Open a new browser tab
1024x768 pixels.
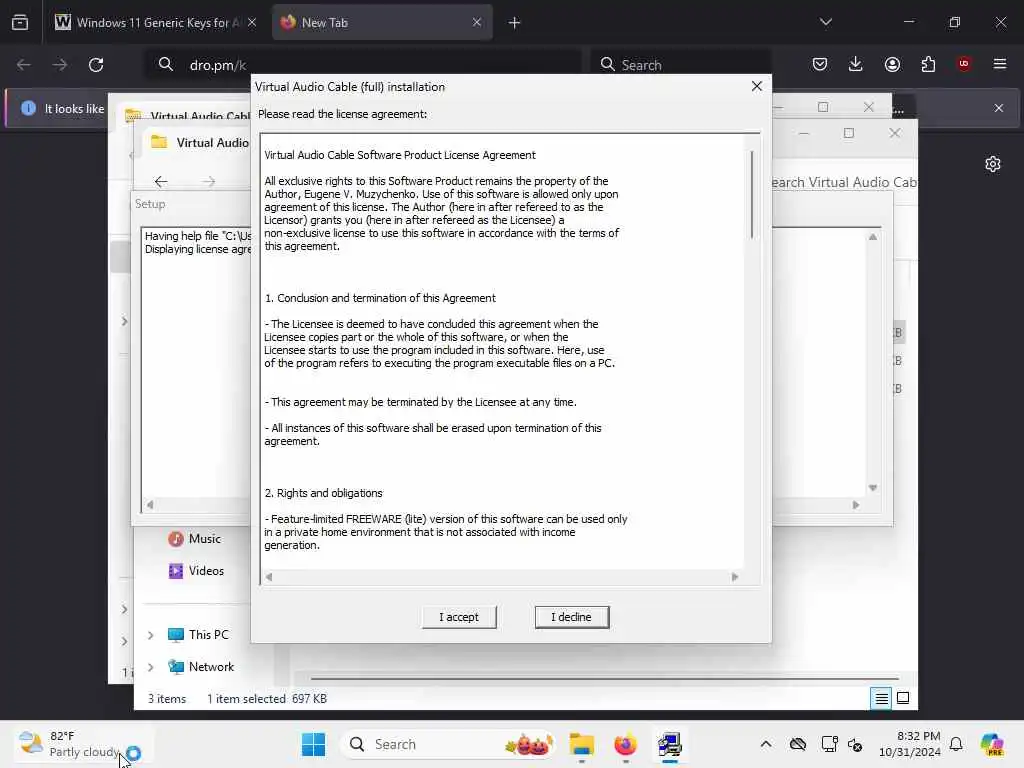[515, 23]
